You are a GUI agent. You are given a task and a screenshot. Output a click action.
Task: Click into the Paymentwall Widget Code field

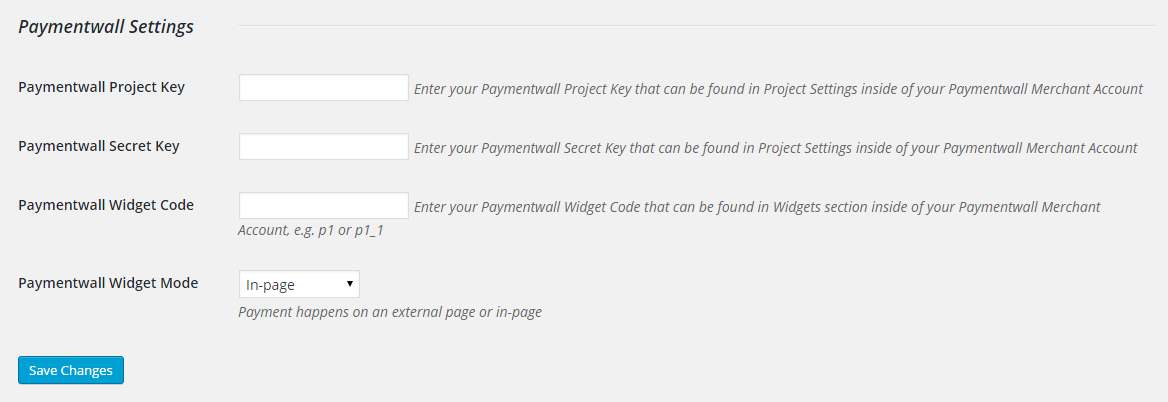pyautogui.click(x=323, y=206)
